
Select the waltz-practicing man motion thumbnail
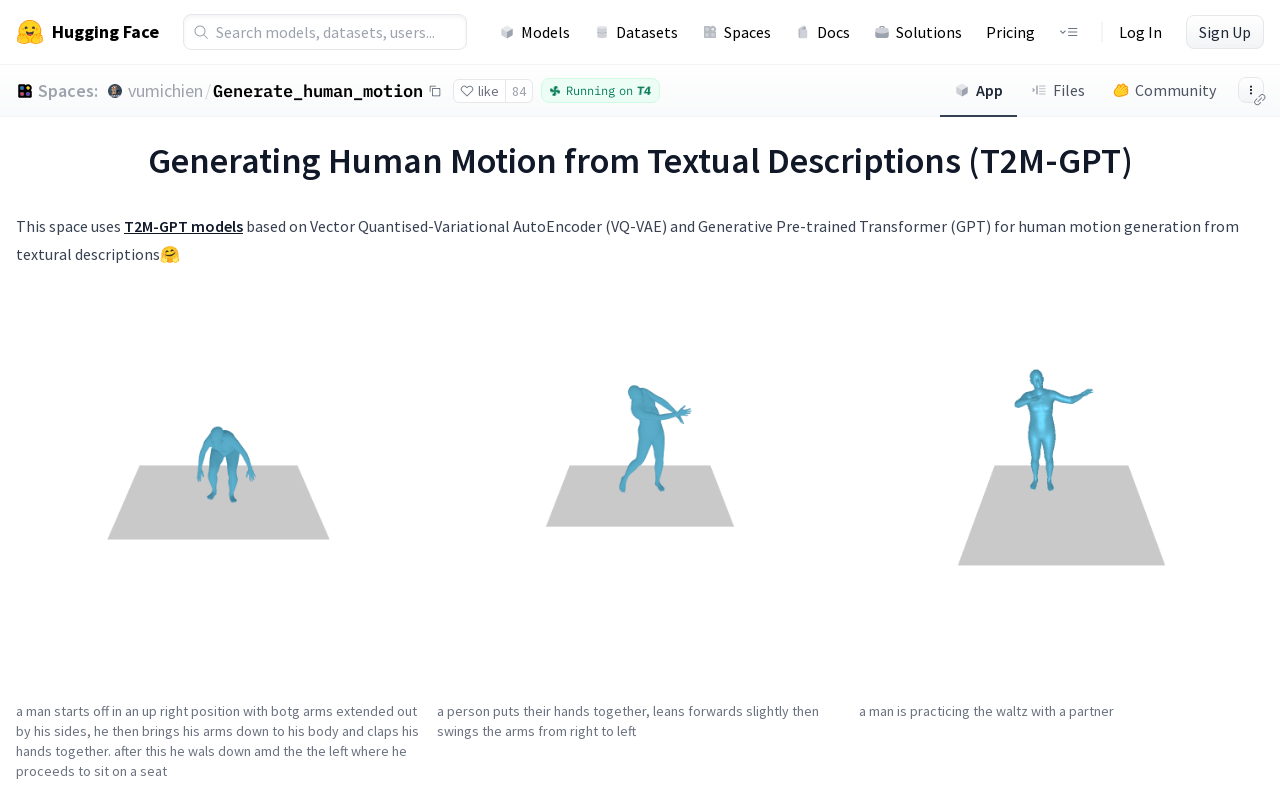coord(1061,485)
